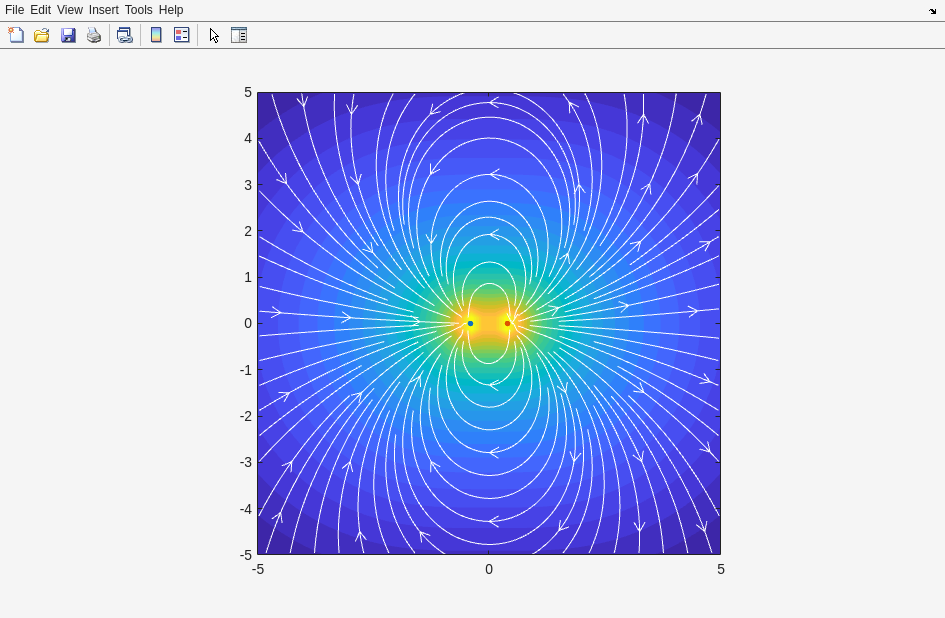Toggle the Edit Plot arrow tool
This screenshot has width=945, height=618.
pos(214,35)
